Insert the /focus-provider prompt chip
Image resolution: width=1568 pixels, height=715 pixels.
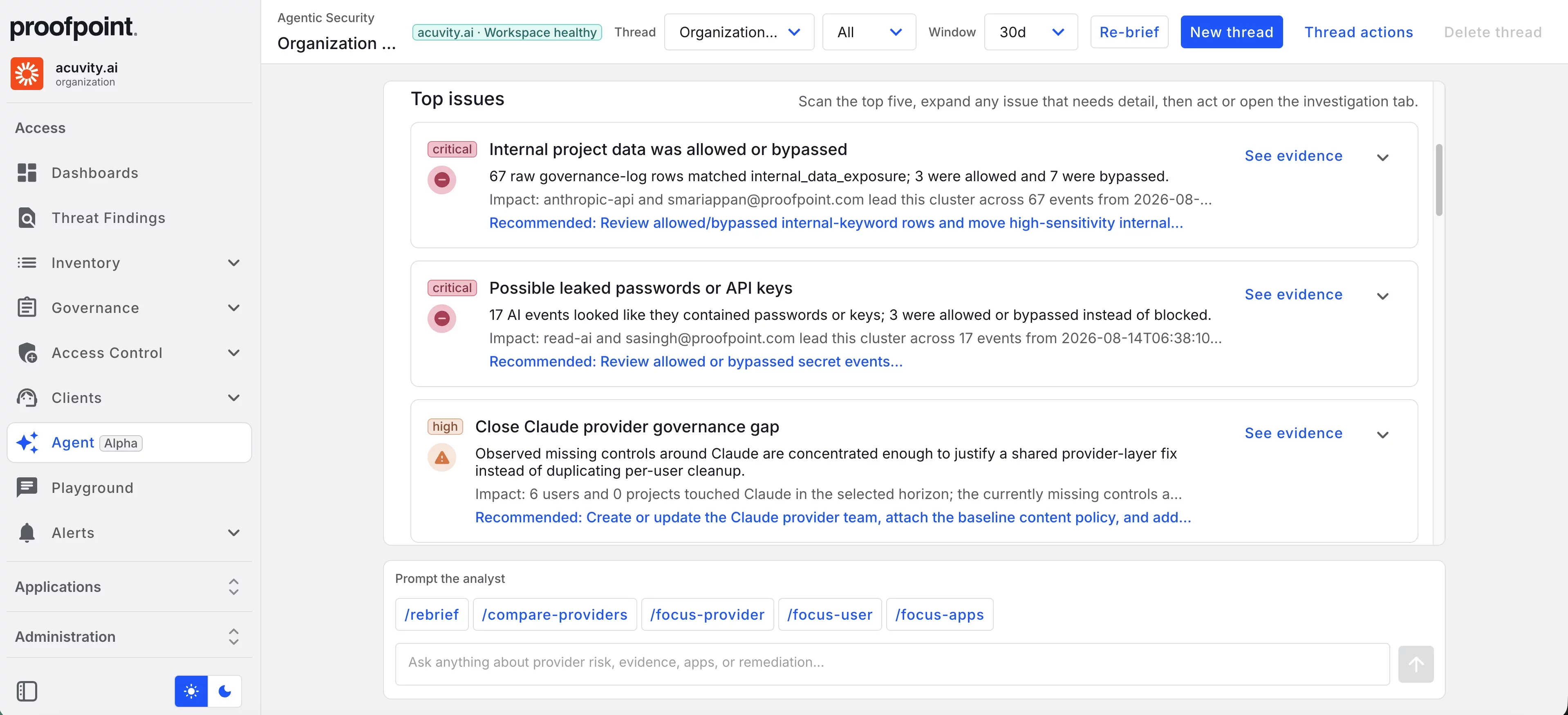[x=707, y=615]
